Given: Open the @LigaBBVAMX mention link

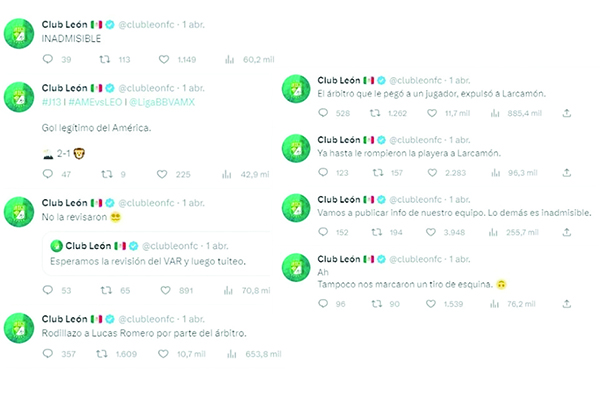Looking at the screenshot, I should tap(162, 102).
